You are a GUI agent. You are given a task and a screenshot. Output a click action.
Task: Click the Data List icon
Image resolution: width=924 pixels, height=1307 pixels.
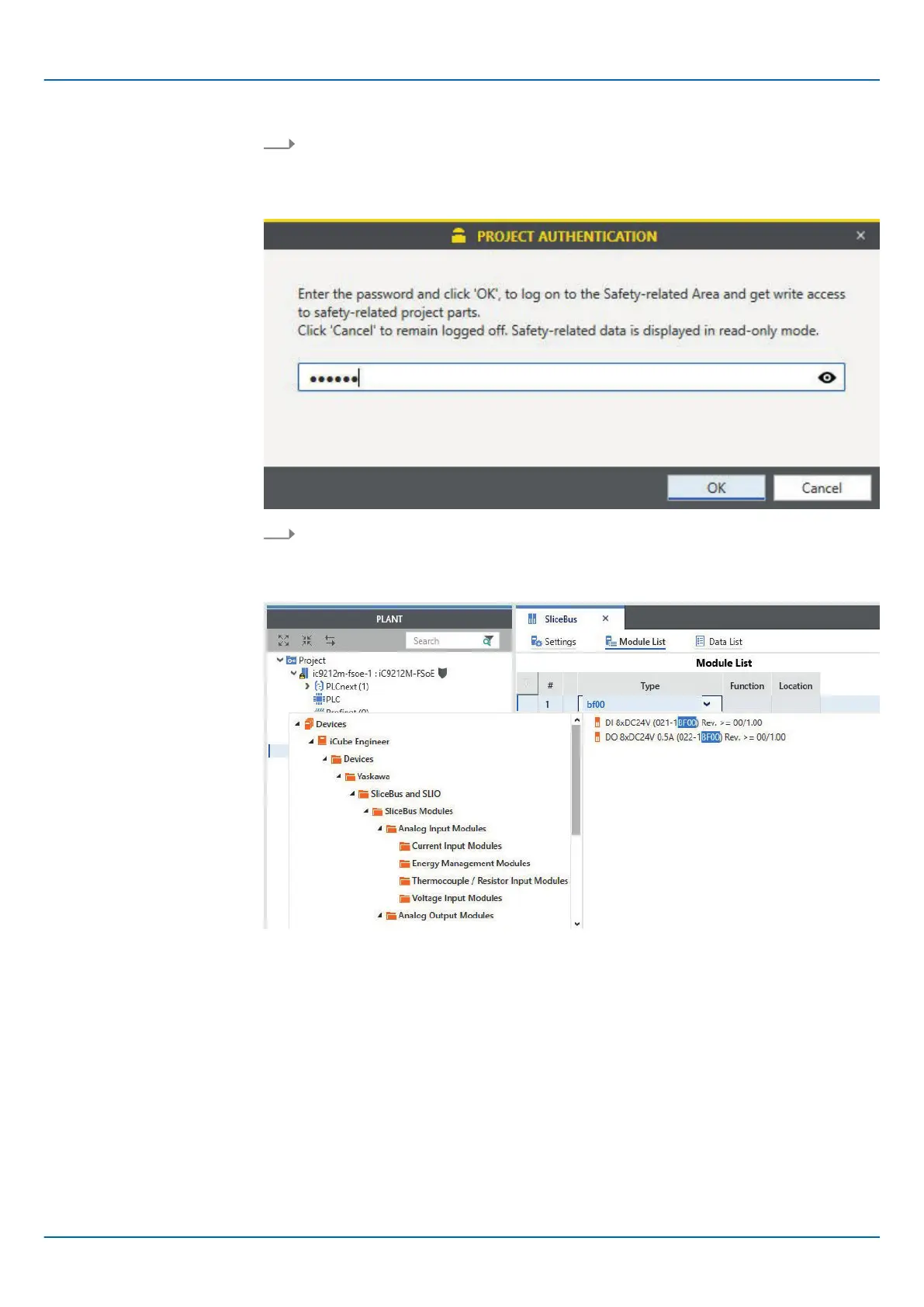point(700,641)
